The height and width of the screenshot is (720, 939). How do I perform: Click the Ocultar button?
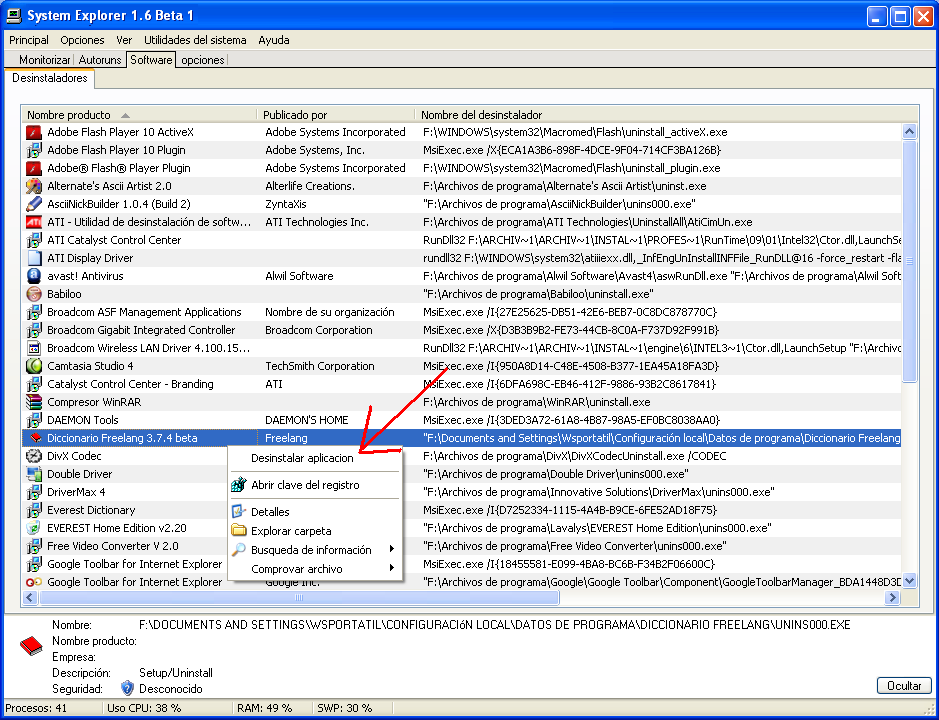pos(904,685)
